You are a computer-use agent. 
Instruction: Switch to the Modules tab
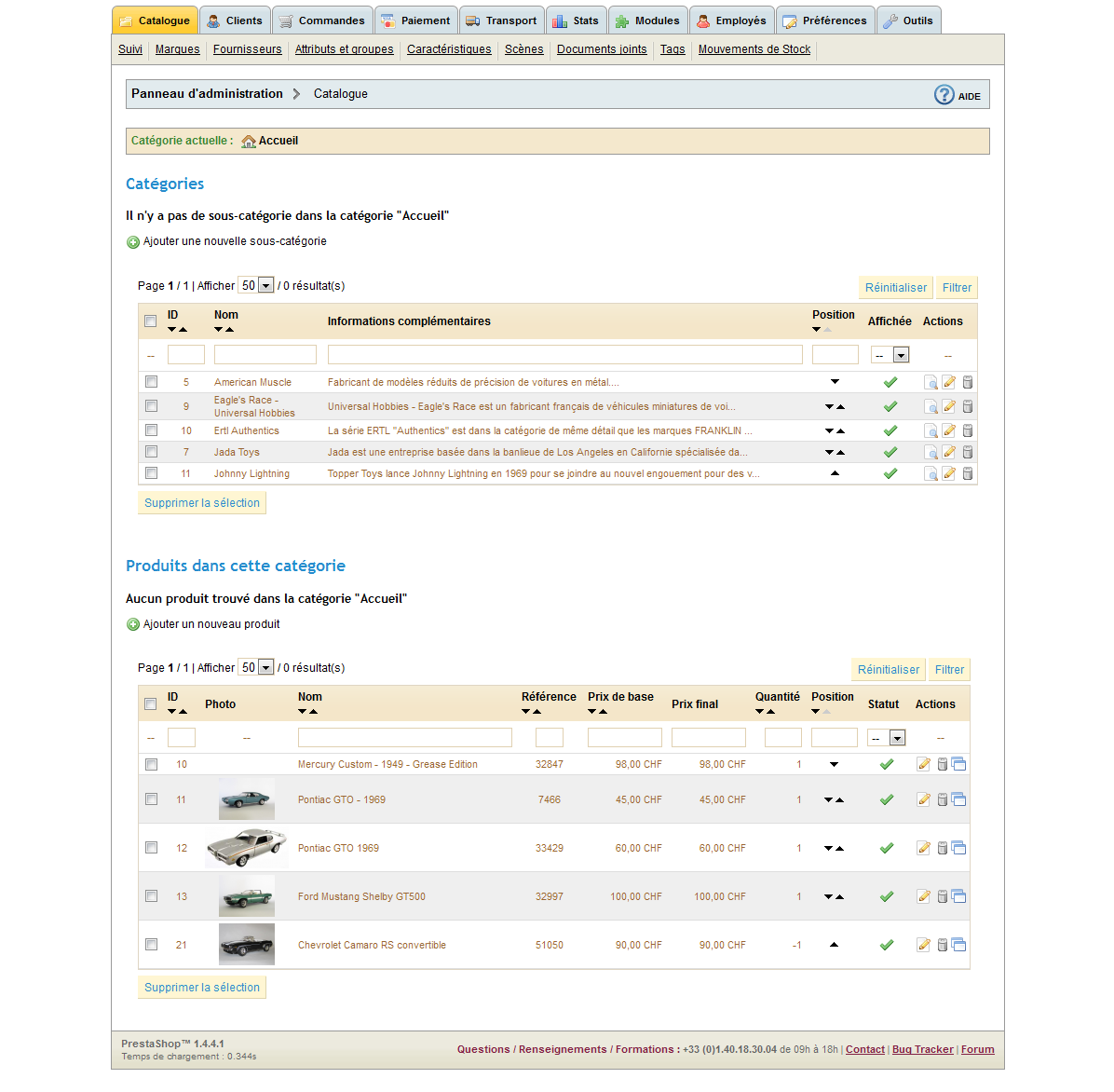(648, 20)
